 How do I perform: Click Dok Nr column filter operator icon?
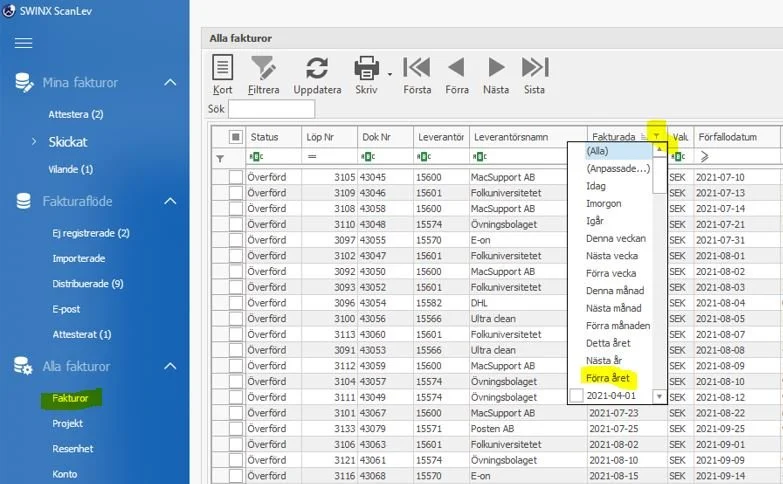[x=368, y=156]
